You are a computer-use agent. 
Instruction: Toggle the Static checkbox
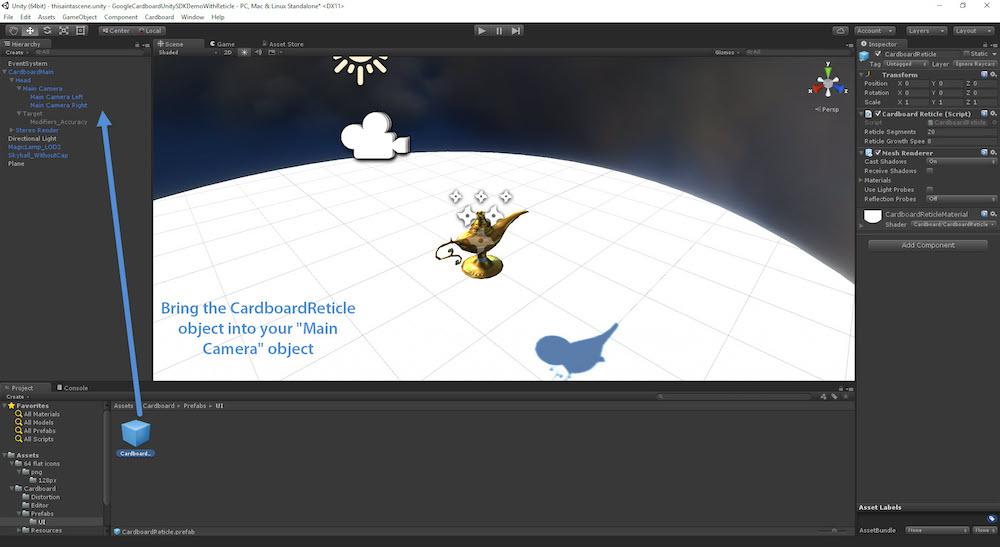coord(965,53)
